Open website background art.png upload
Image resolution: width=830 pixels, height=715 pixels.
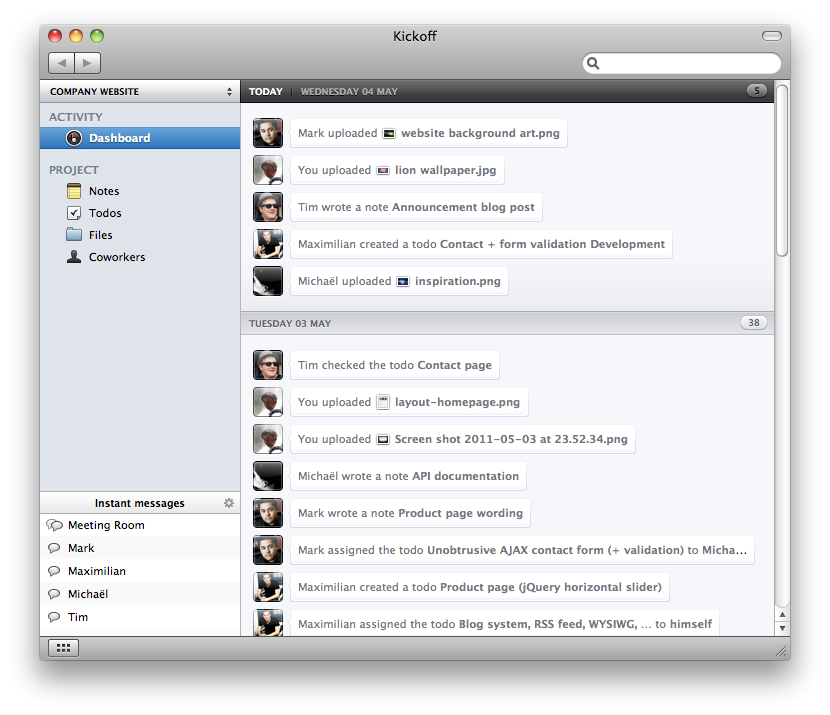[x=429, y=133]
